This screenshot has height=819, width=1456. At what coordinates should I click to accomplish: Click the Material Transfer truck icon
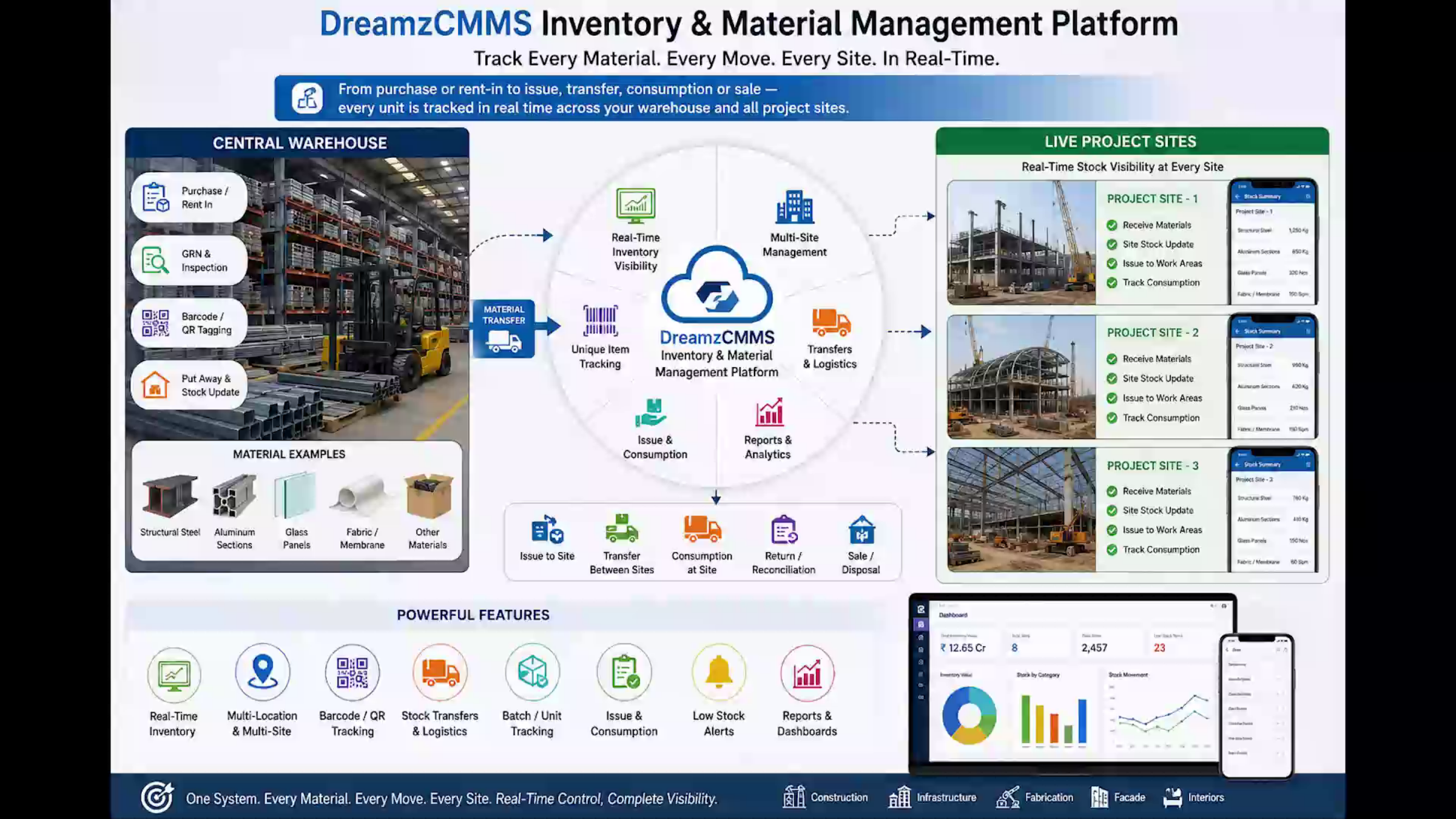pyautogui.click(x=504, y=343)
